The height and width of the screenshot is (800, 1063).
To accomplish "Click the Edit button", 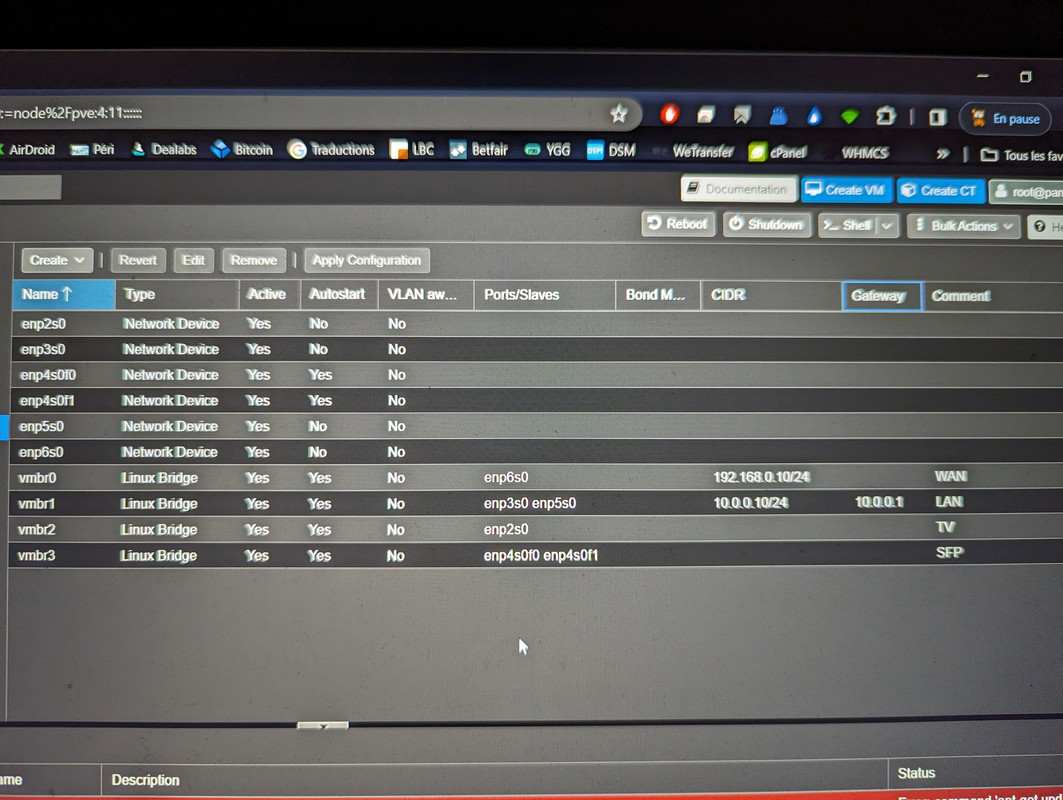I will [x=193, y=260].
